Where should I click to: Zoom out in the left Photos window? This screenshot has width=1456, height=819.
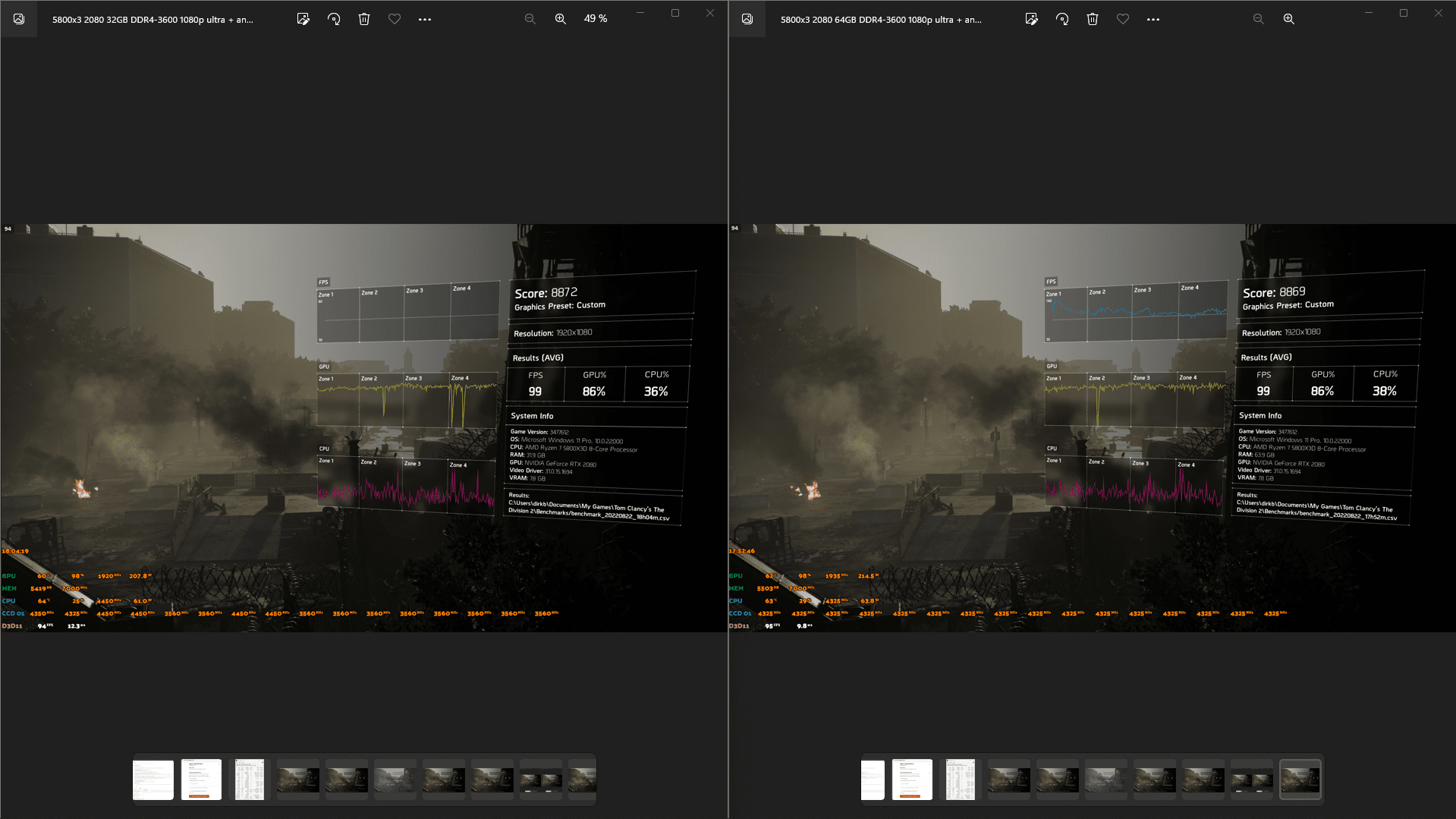(x=530, y=19)
